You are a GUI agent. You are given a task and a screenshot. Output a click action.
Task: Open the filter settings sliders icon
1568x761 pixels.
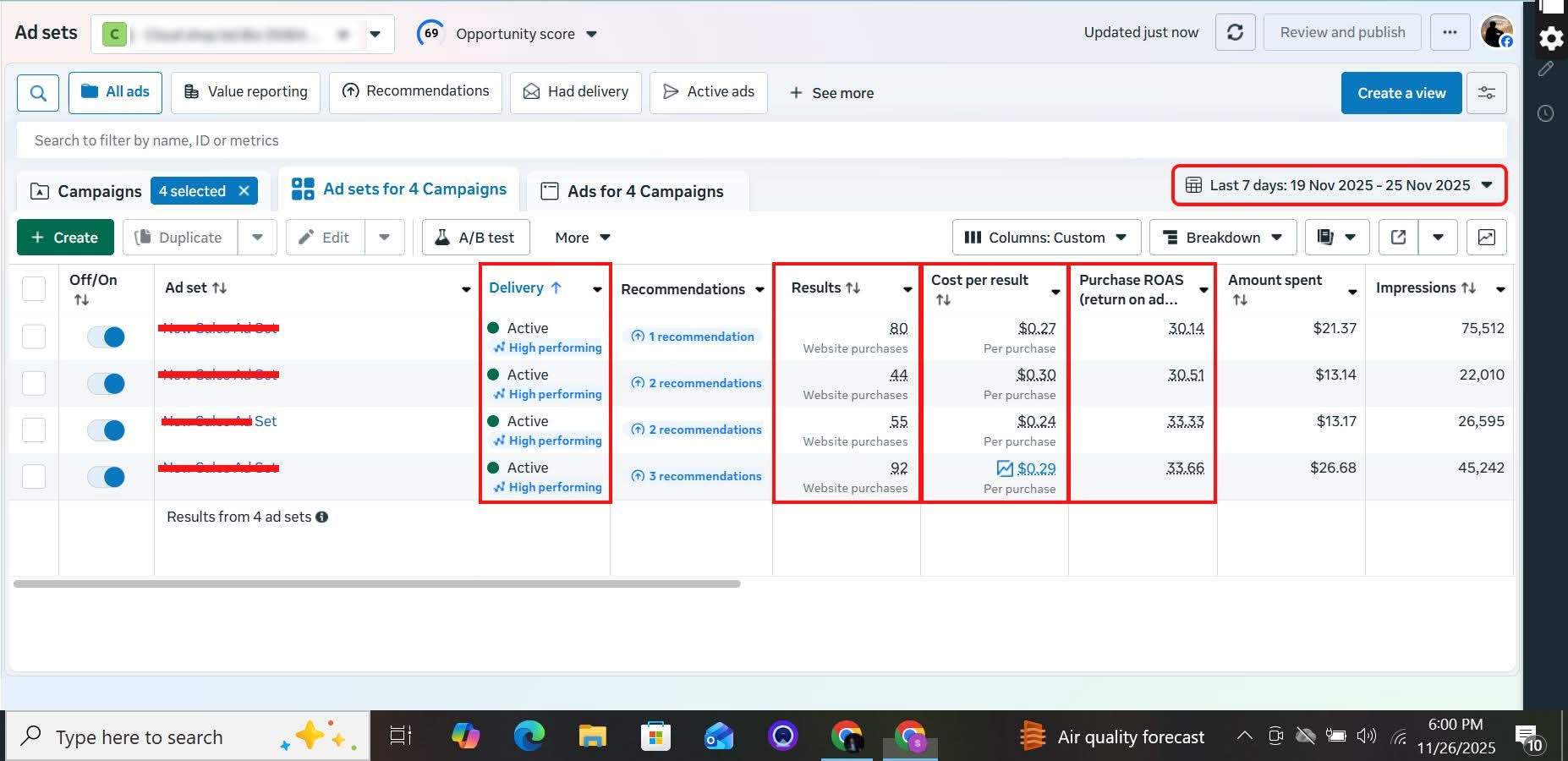point(1486,93)
